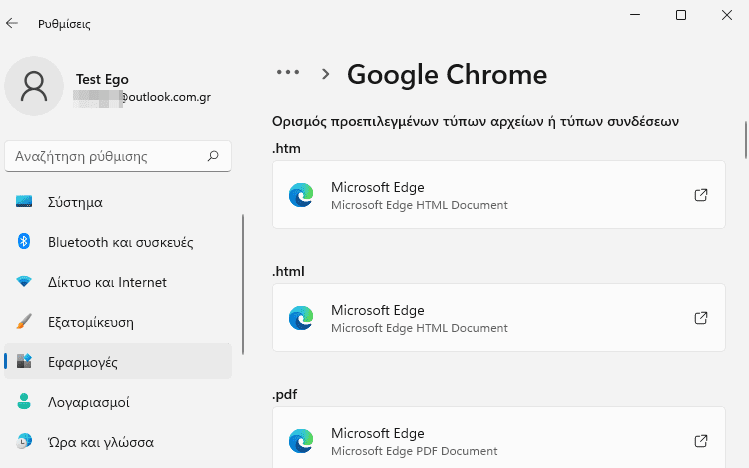Click the Σύστημα monitor icon
749x468 pixels.
click(24, 202)
